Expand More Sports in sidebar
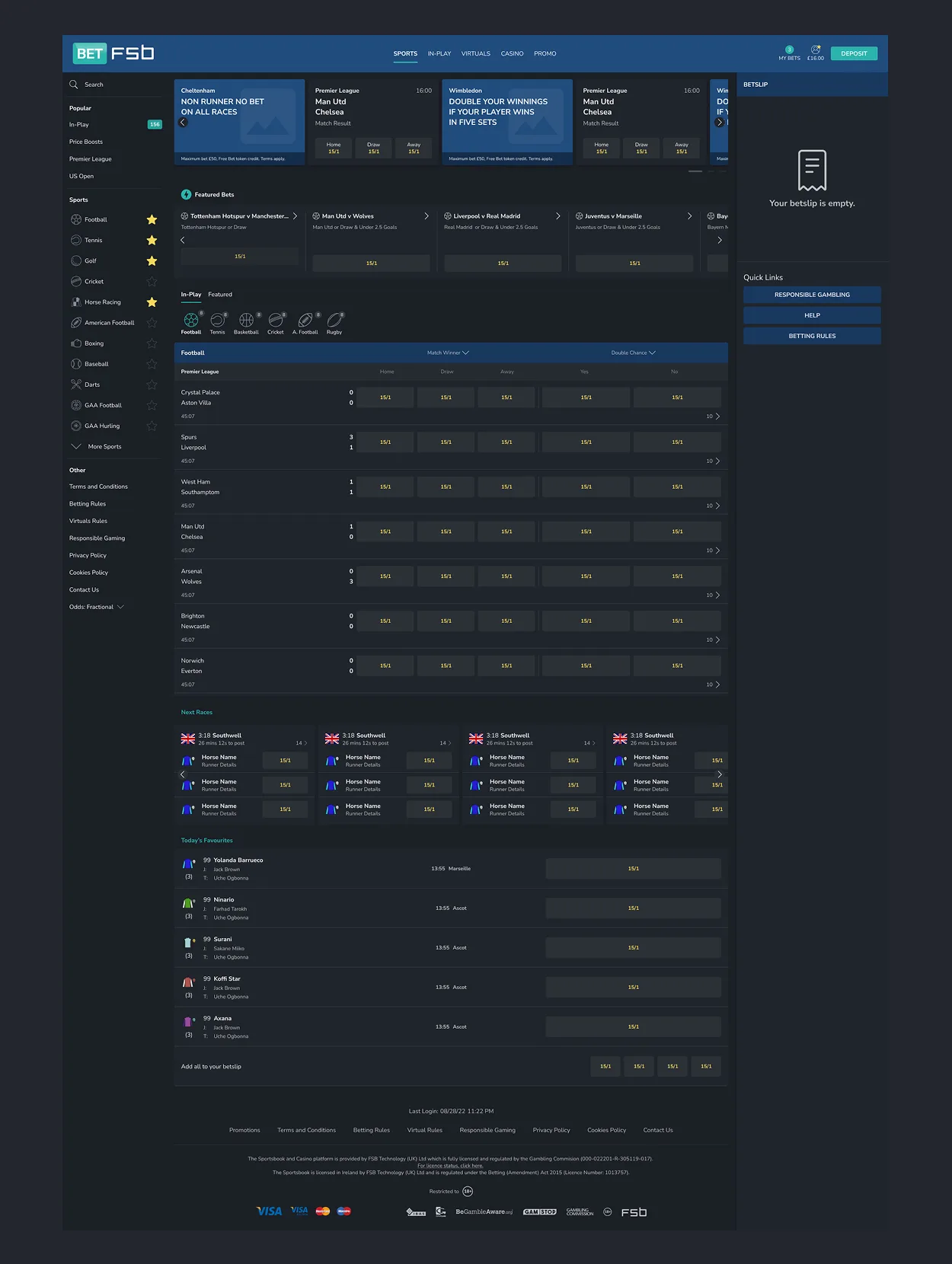The width and height of the screenshot is (952, 1264). (x=96, y=446)
